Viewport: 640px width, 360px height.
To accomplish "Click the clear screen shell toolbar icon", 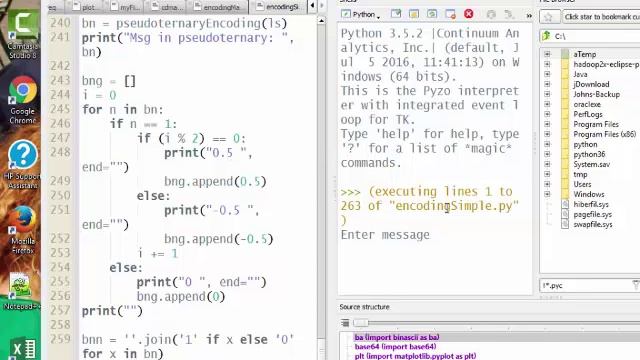I will [396, 14].
